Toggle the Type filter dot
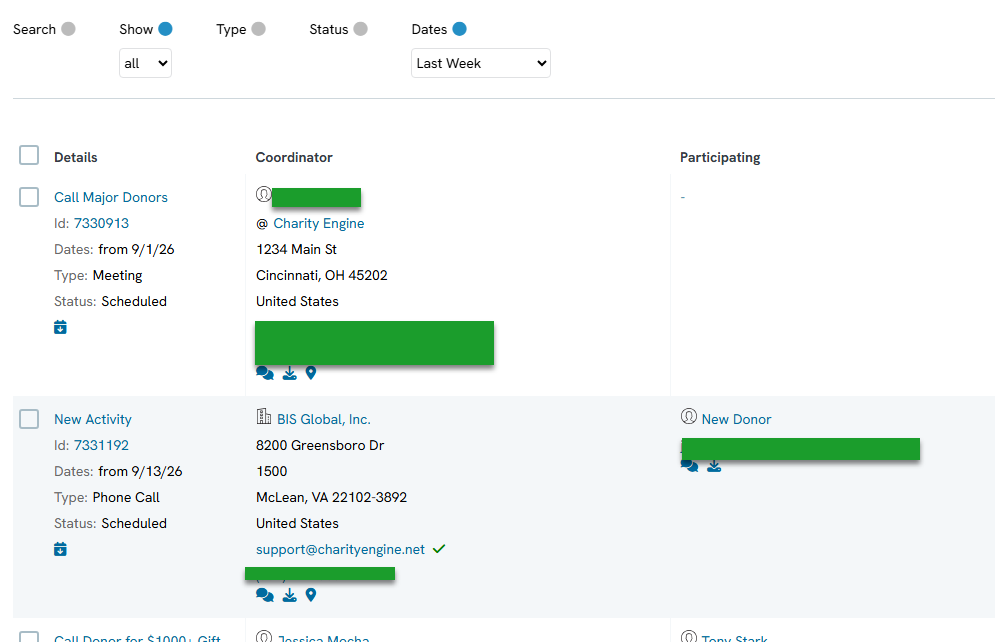Image resolution: width=995 pixels, height=642 pixels. tap(258, 29)
